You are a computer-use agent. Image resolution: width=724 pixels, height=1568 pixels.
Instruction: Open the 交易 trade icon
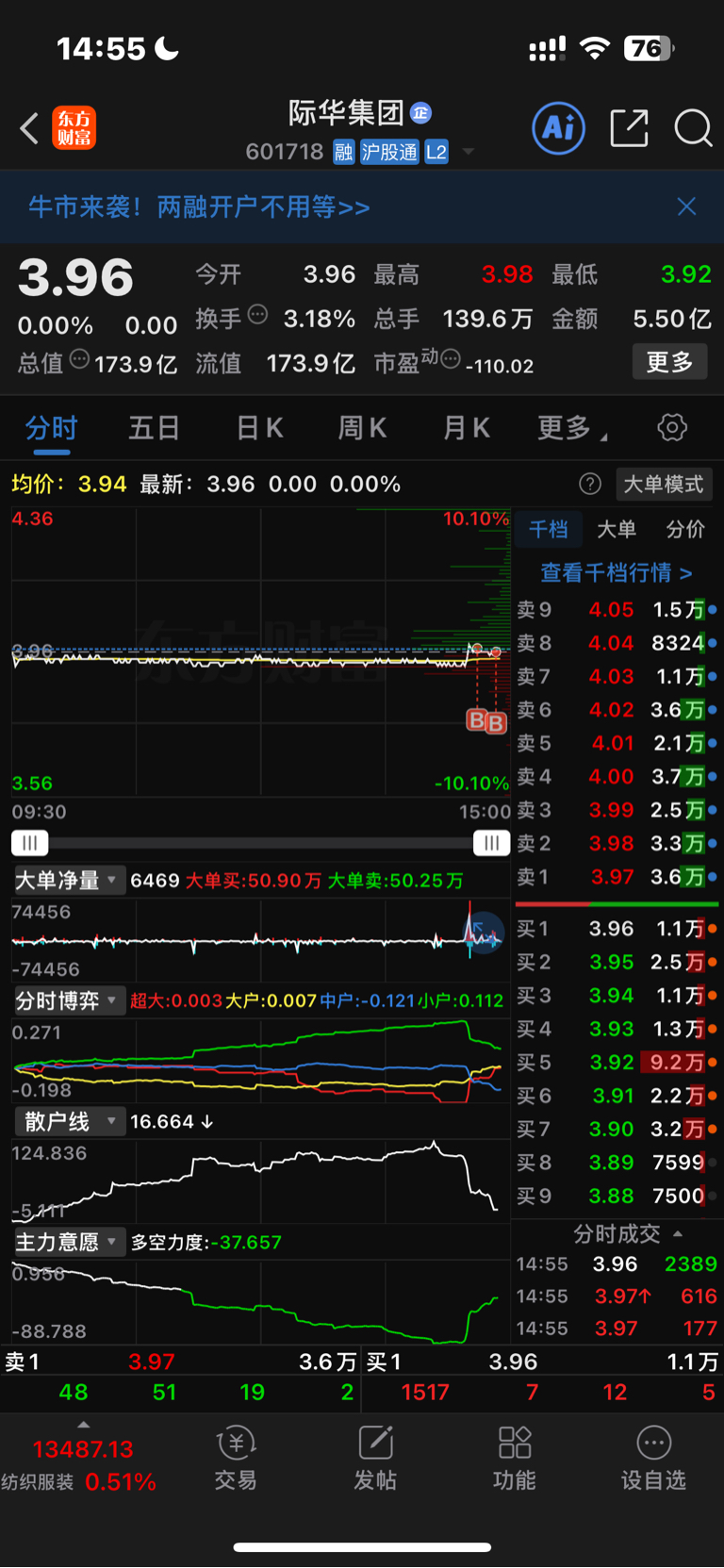[236, 1458]
